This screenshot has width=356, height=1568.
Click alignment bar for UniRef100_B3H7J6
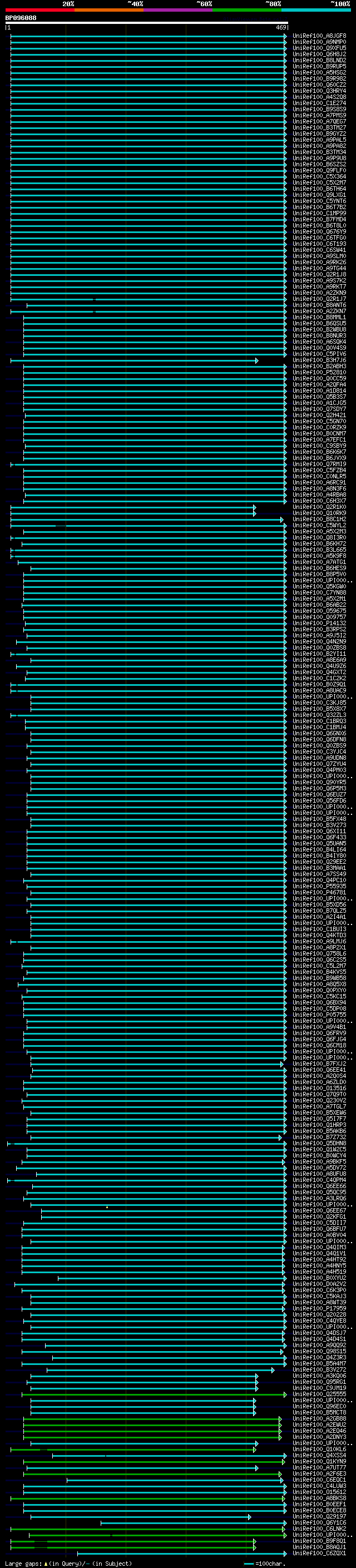tap(135, 360)
